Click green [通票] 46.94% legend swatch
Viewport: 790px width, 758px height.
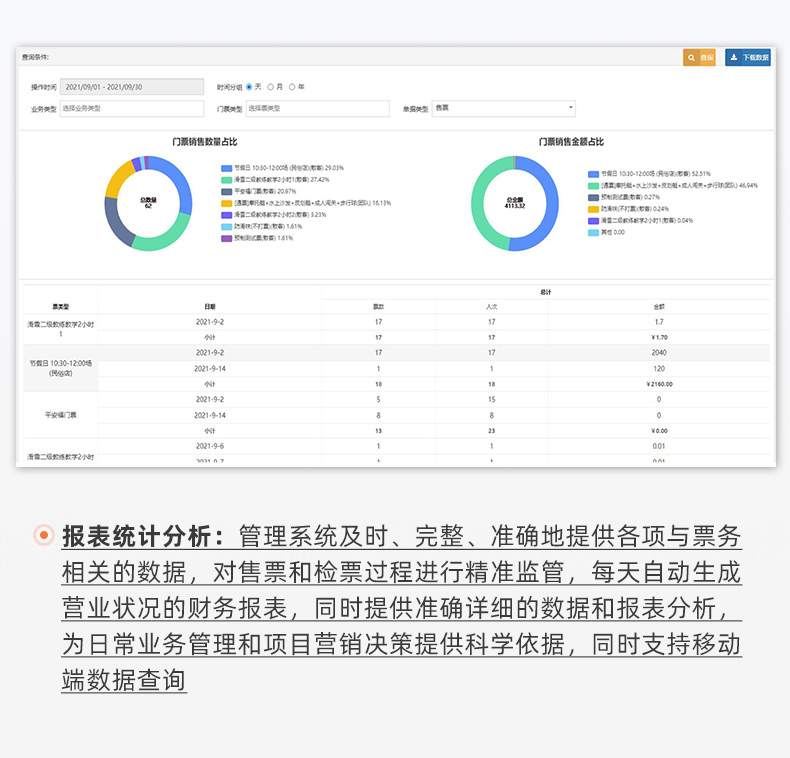point(593,185)
